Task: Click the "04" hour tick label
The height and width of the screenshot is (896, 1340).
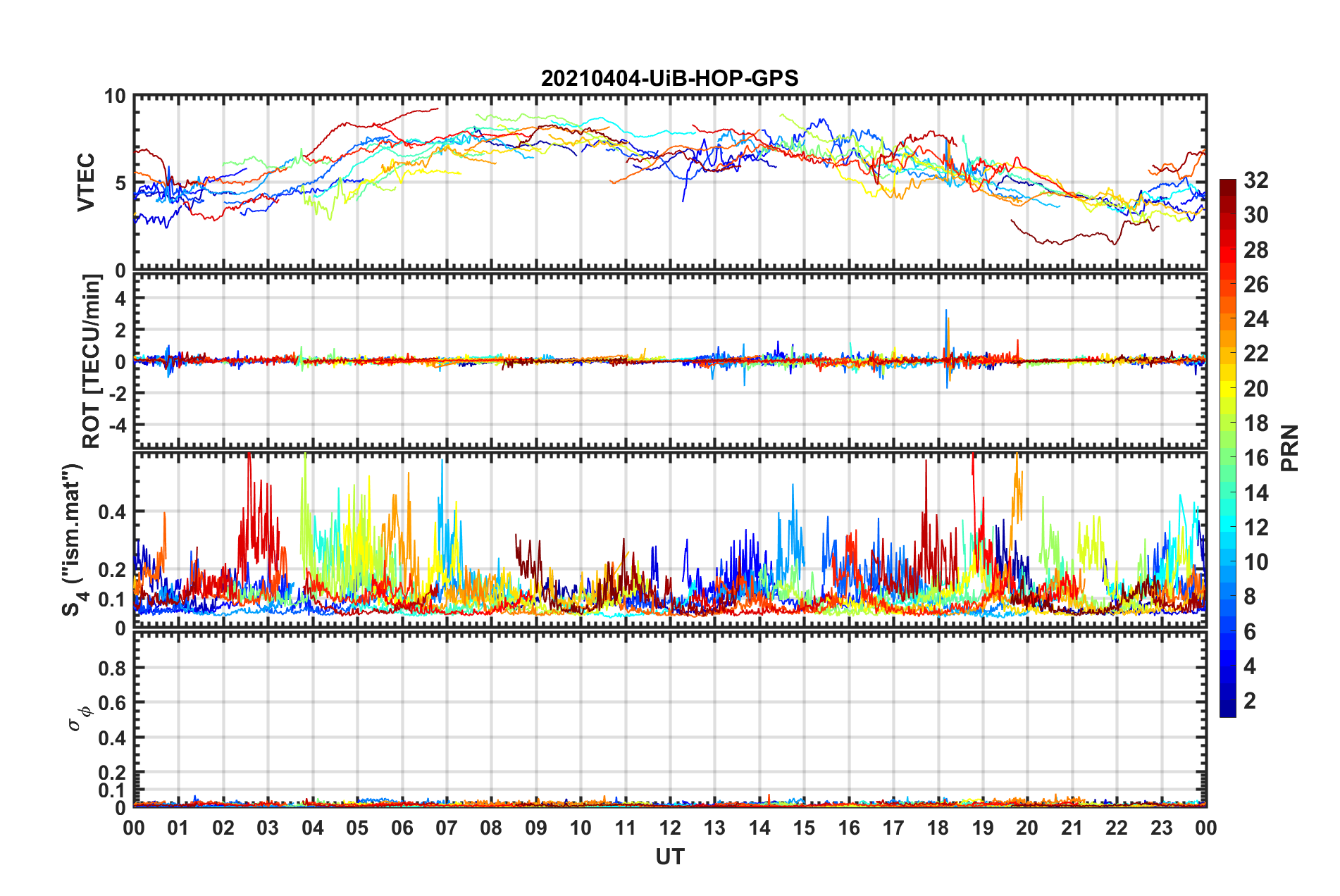Action: click(313, 828)
